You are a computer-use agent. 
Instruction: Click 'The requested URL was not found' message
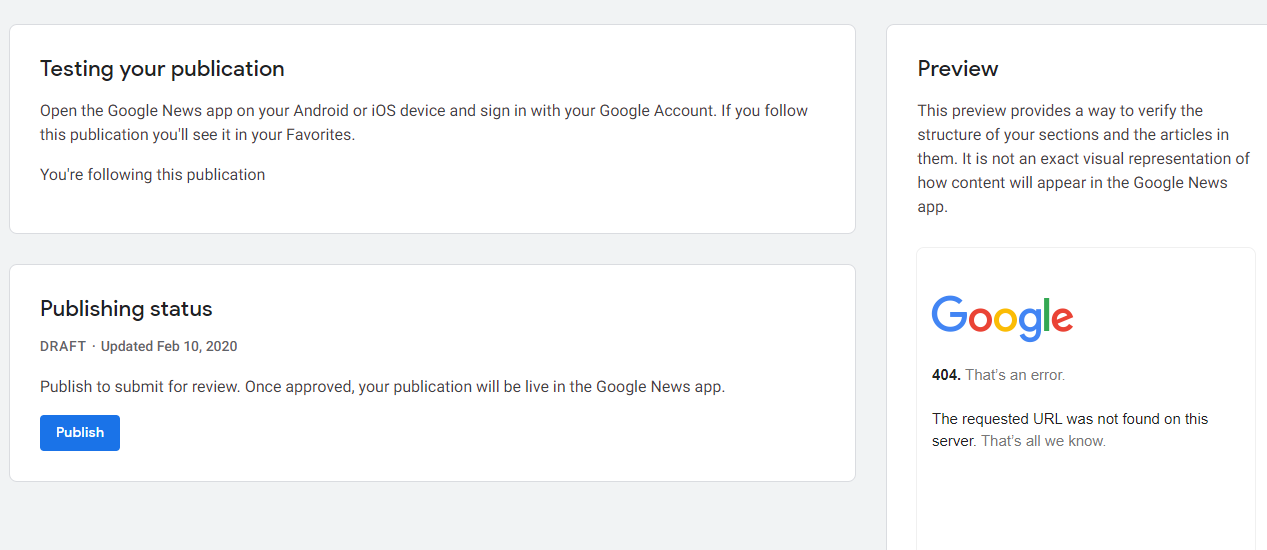coord(1070,419)
